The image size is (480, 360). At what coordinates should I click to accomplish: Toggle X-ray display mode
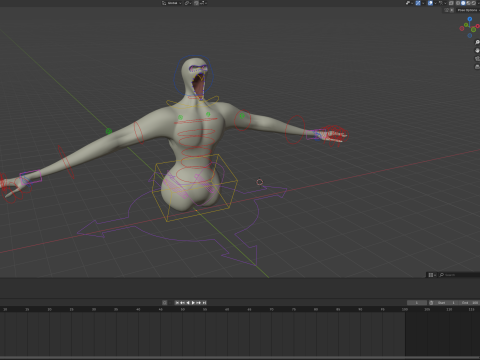451,3
